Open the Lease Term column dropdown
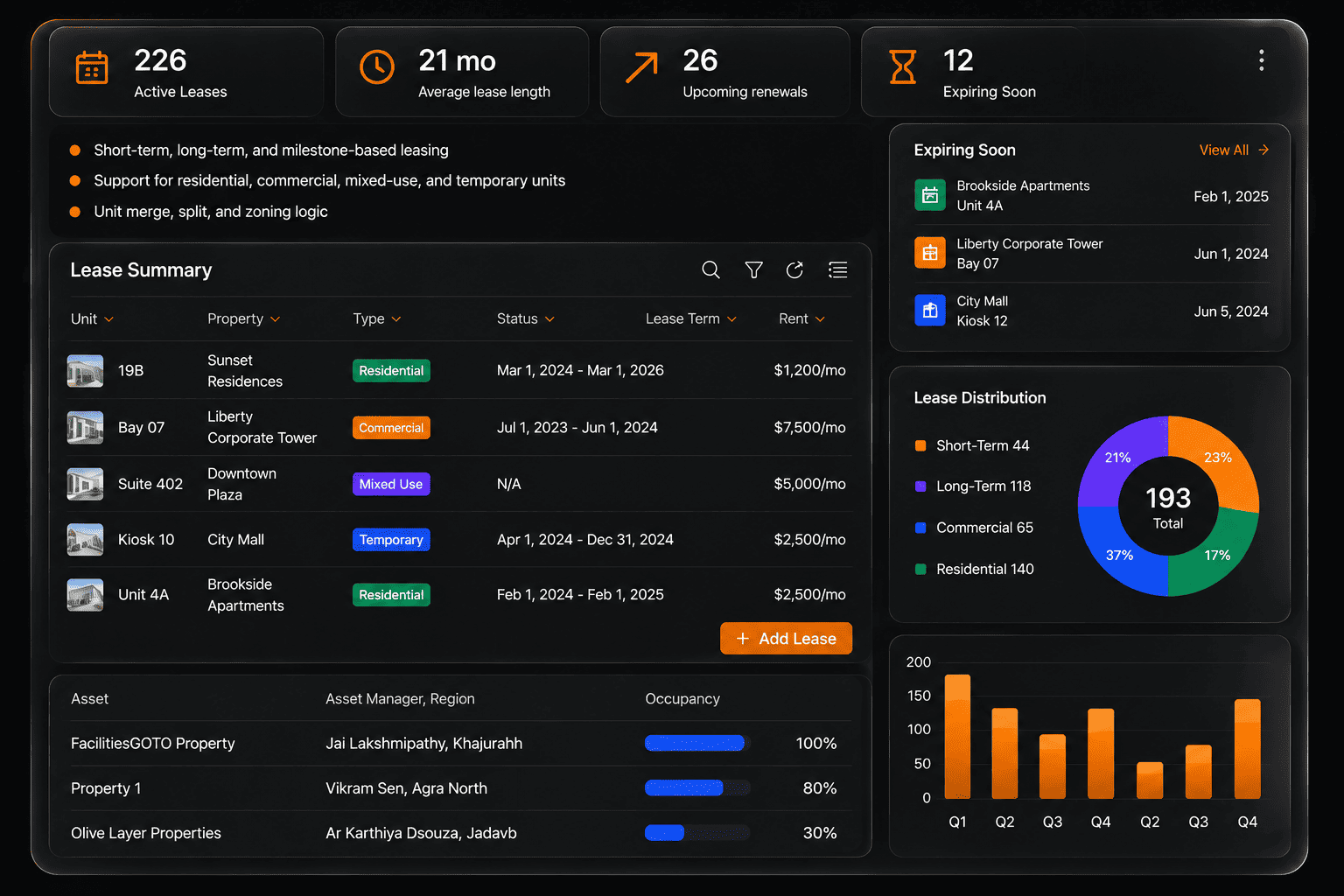1344x896 pixels. pyautogui.click(x=691, y=319)
